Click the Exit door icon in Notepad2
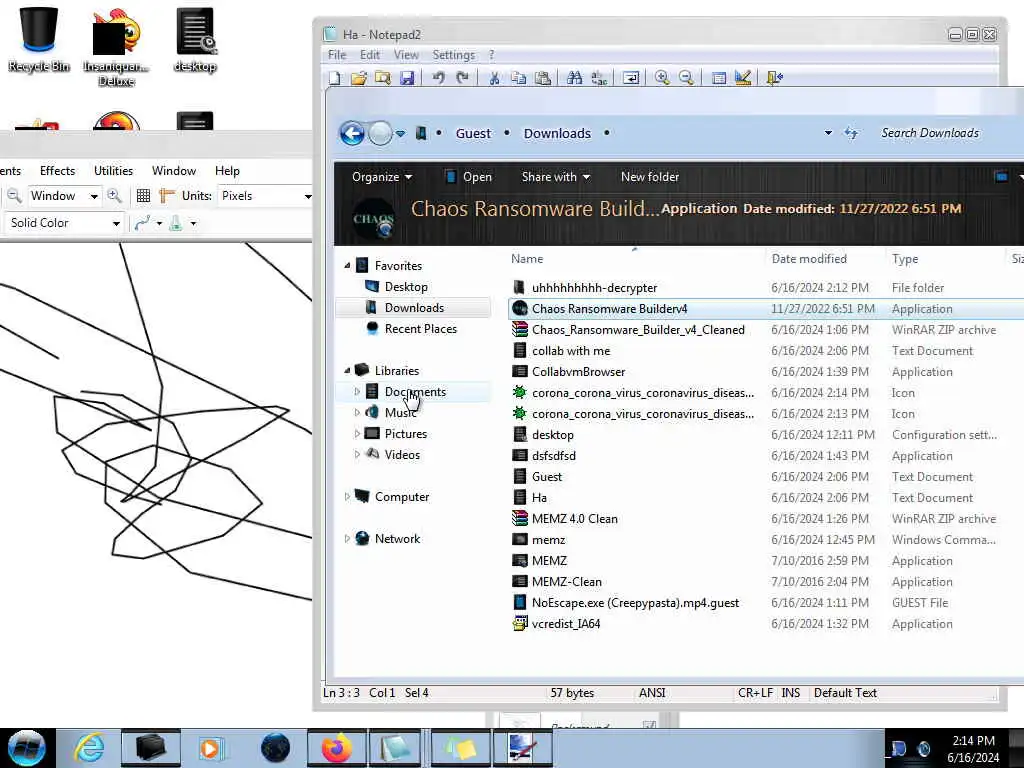The width and height of the screenshot is (1024, 768). 775,78
